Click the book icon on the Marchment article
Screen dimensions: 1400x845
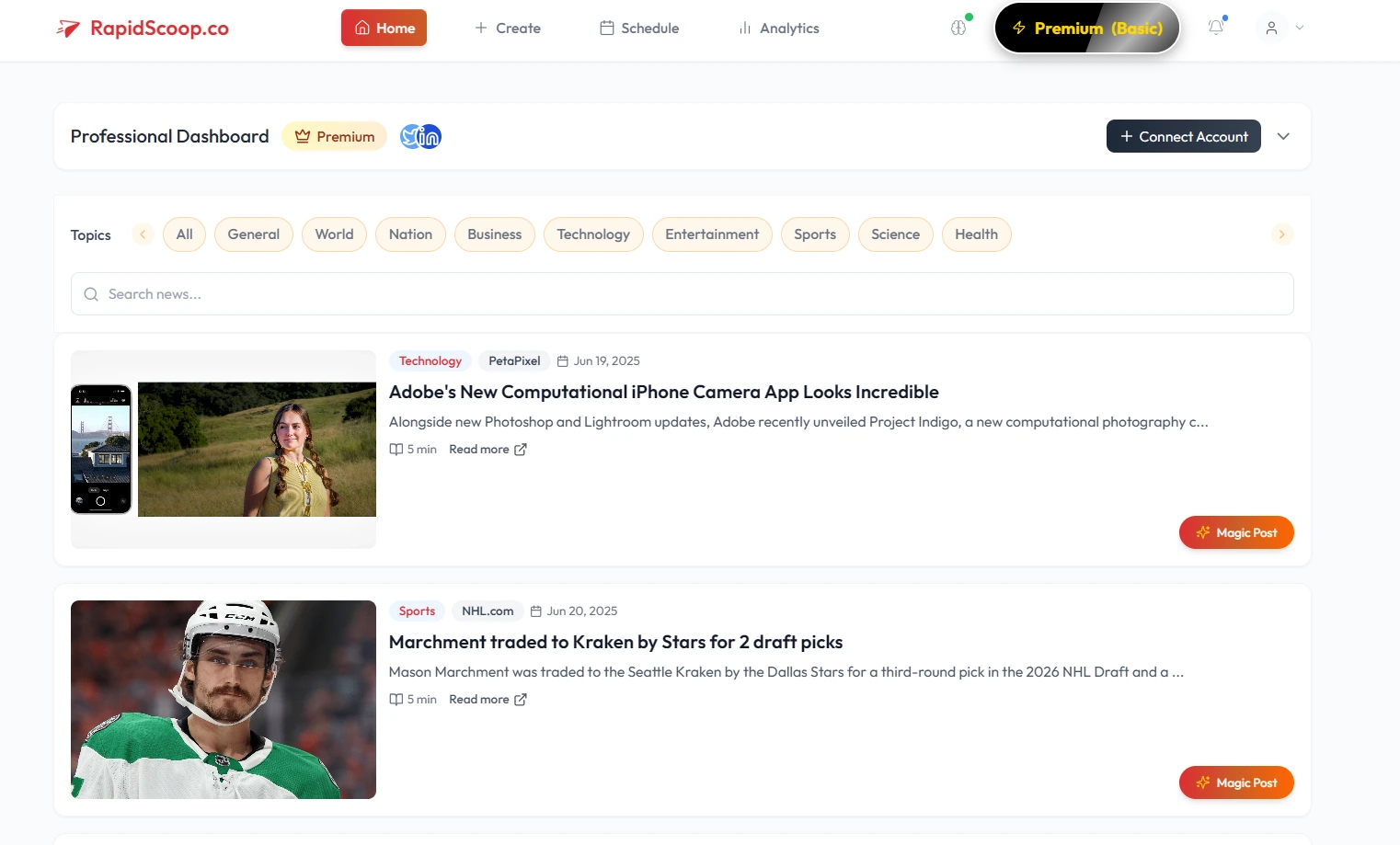click(396, 700)
